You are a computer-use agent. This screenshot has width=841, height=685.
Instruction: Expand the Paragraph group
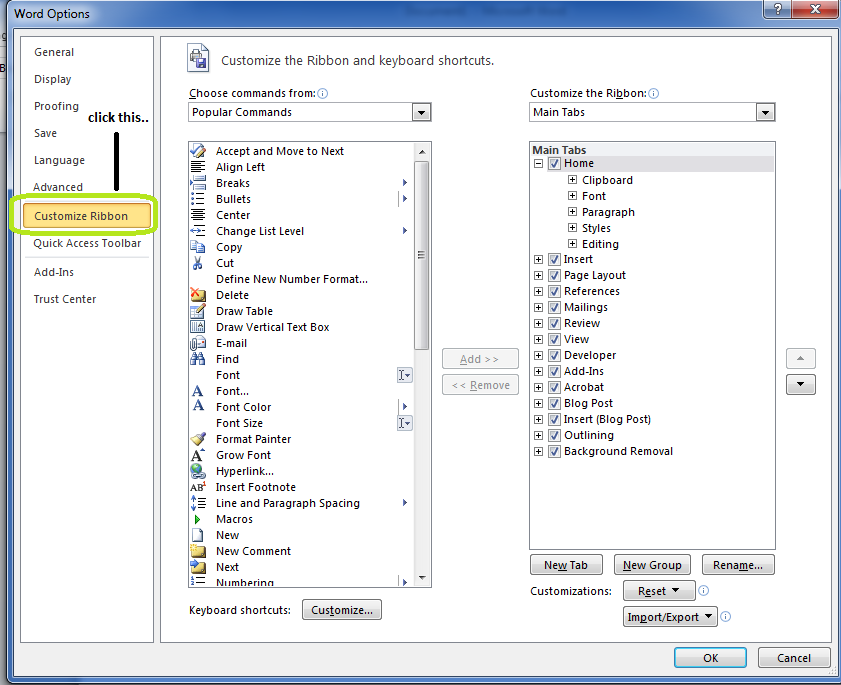[572, 211]
